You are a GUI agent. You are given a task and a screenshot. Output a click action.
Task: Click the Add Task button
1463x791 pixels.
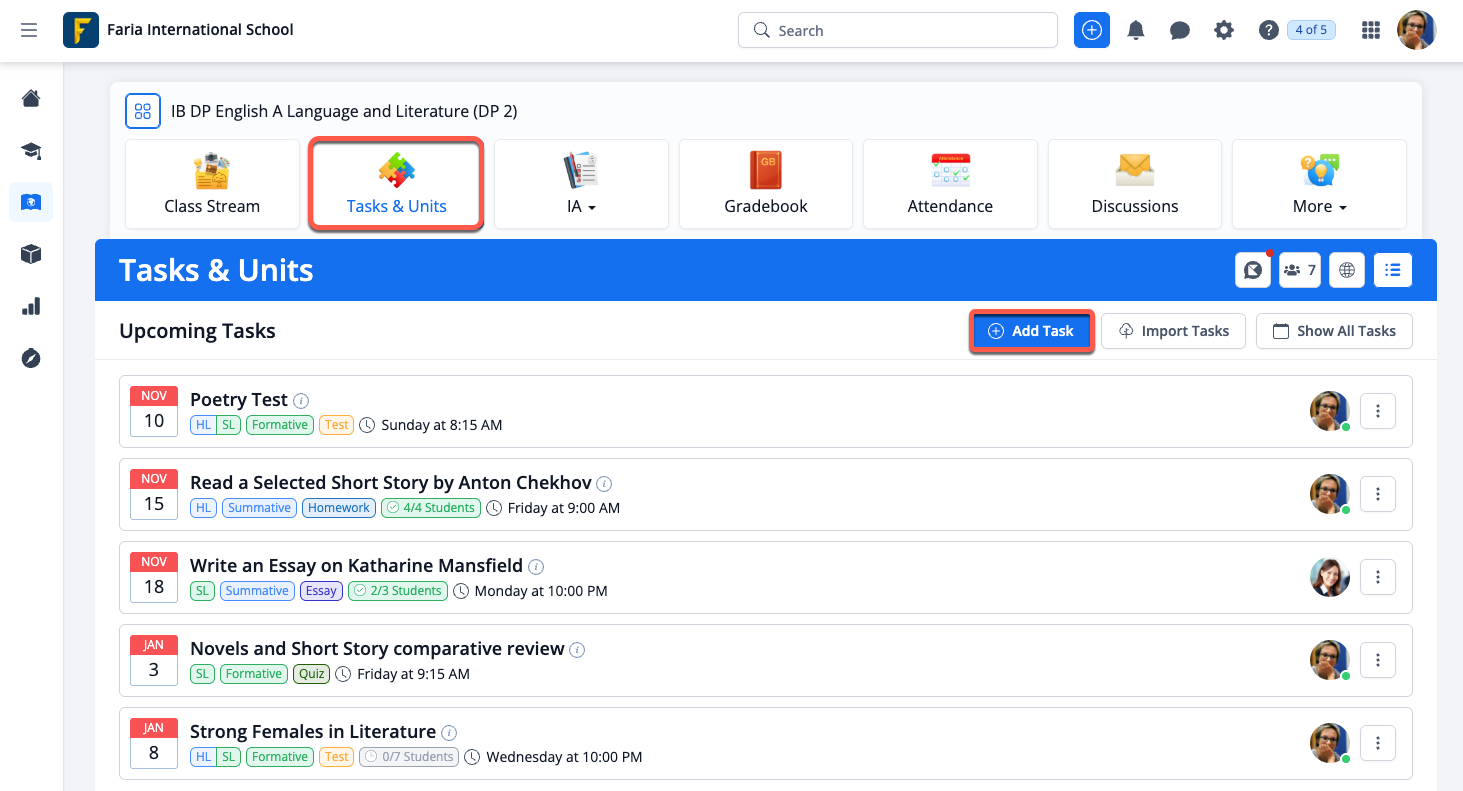pyautogui.click(x=1031, y=331)
